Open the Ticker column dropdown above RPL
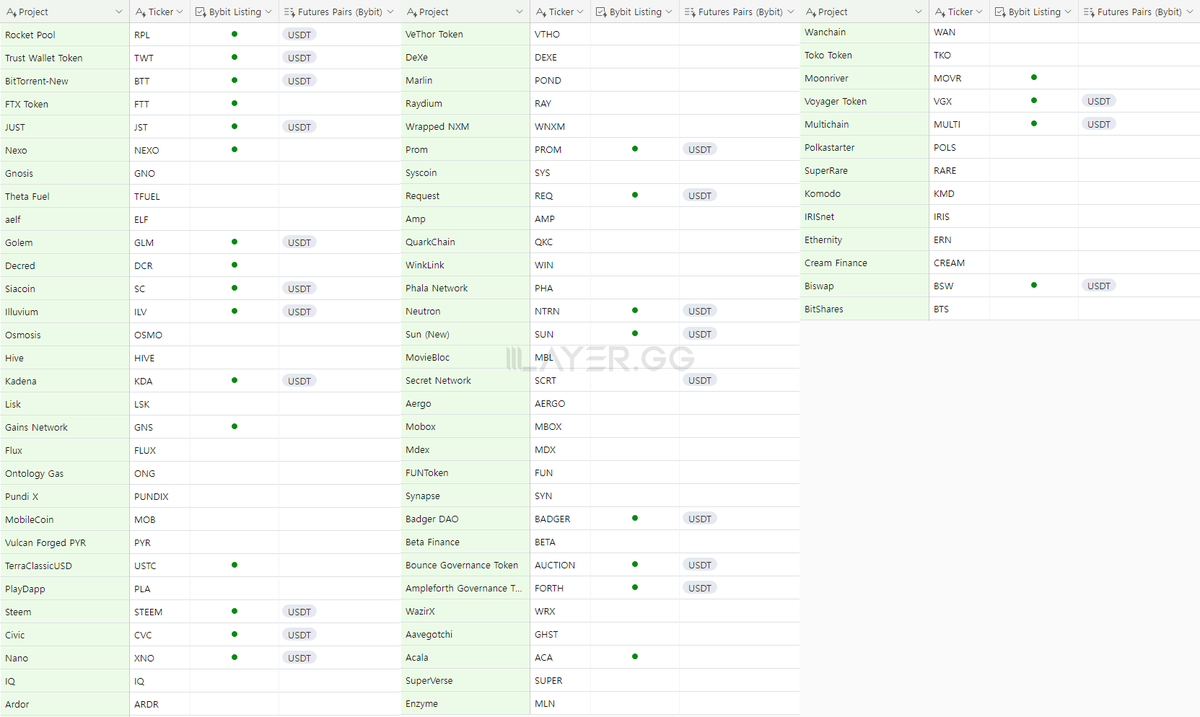Screen dimensions: 1200x717 pyautogui.click(x=181, y=12)
